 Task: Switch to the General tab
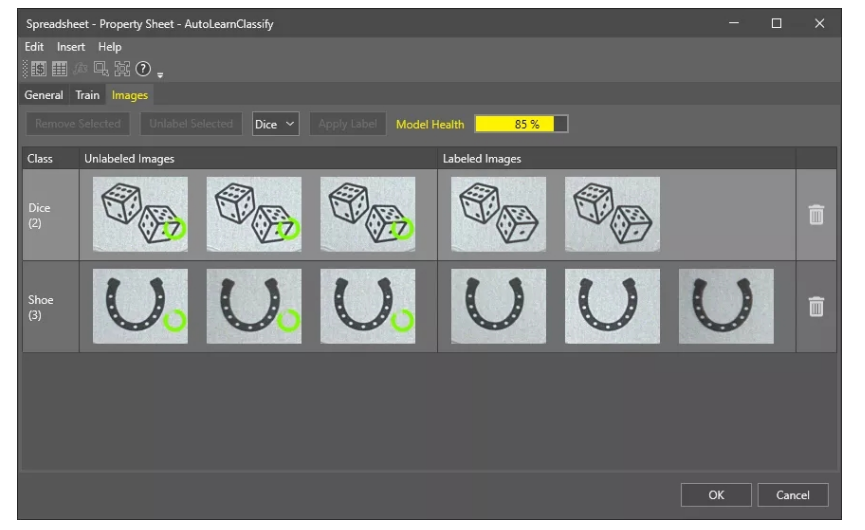pos(44,96)
